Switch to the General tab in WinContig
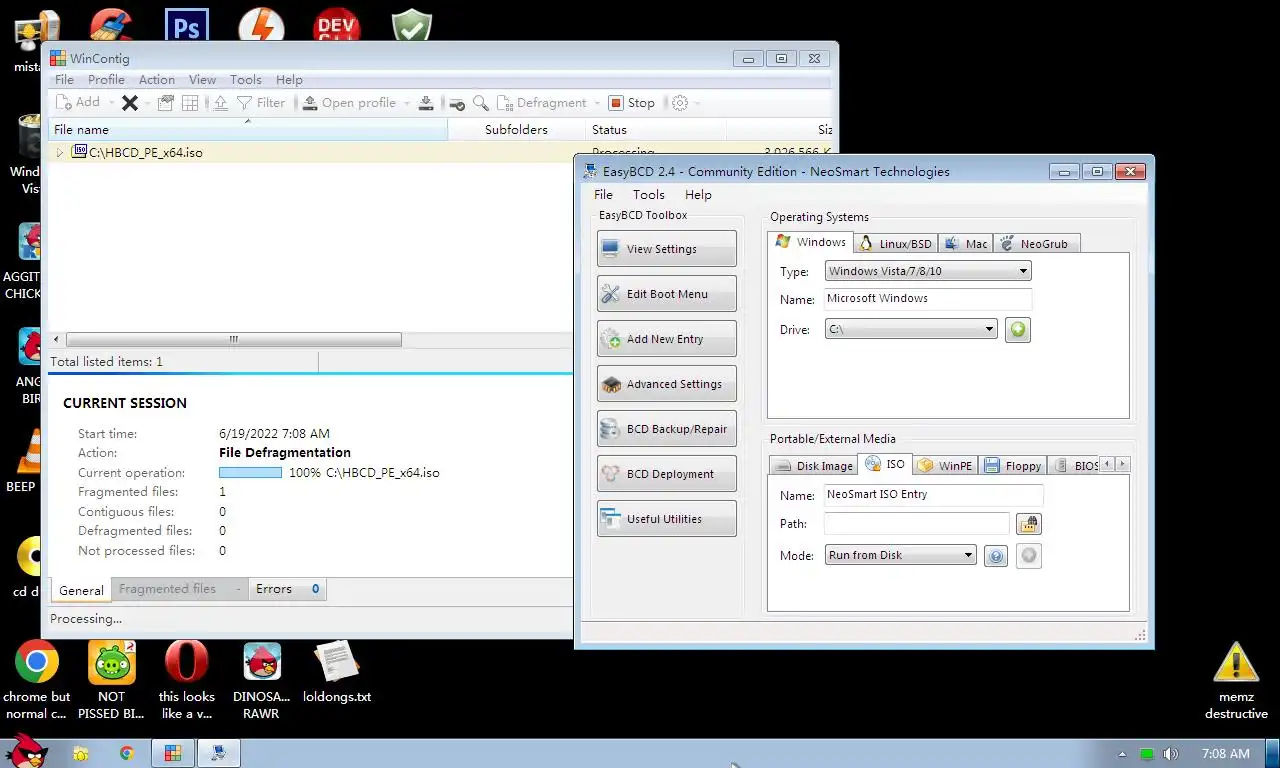1280x768 pixels. point(81,590)
